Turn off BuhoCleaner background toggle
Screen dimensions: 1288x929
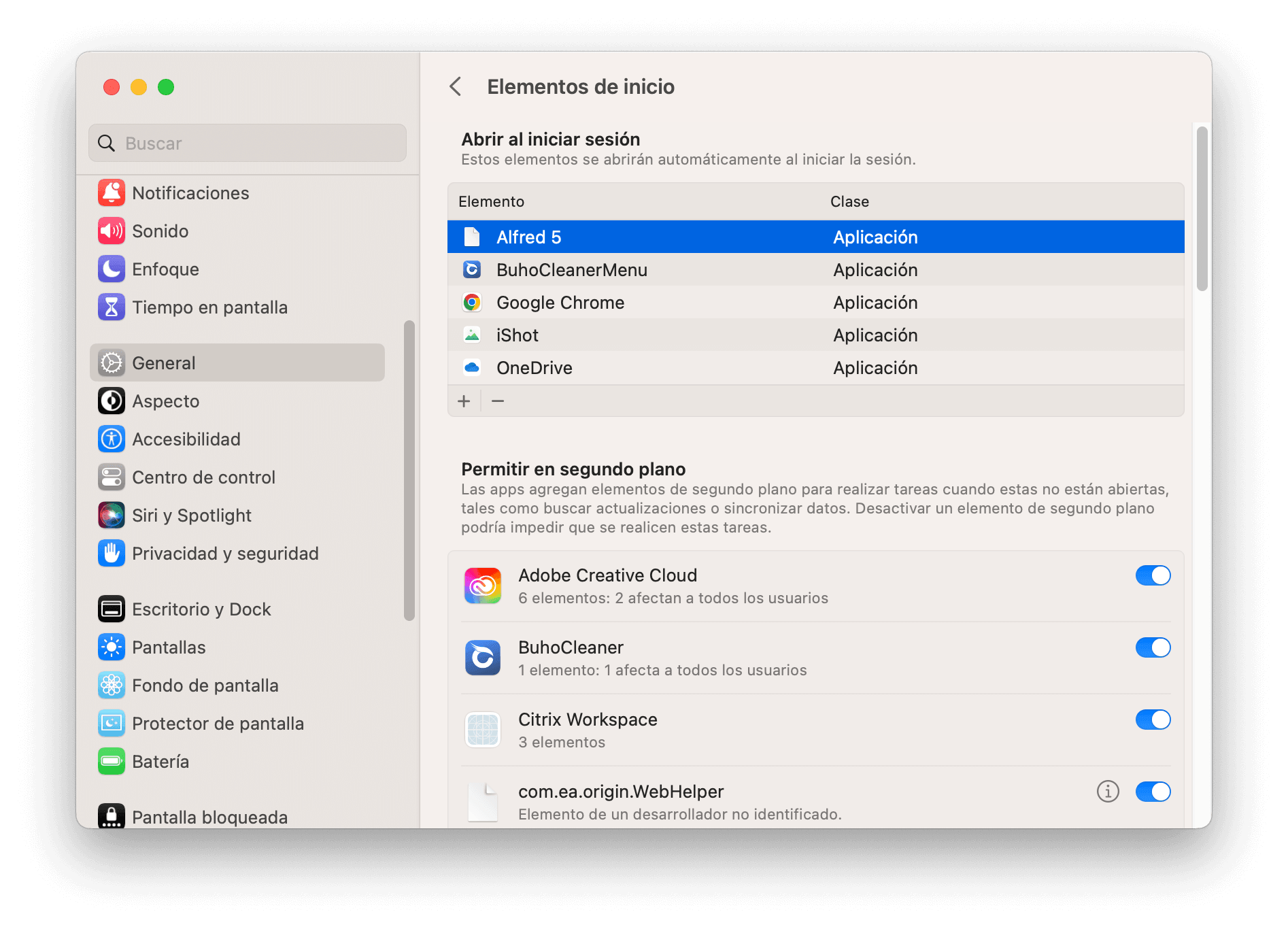point(1153,647)
